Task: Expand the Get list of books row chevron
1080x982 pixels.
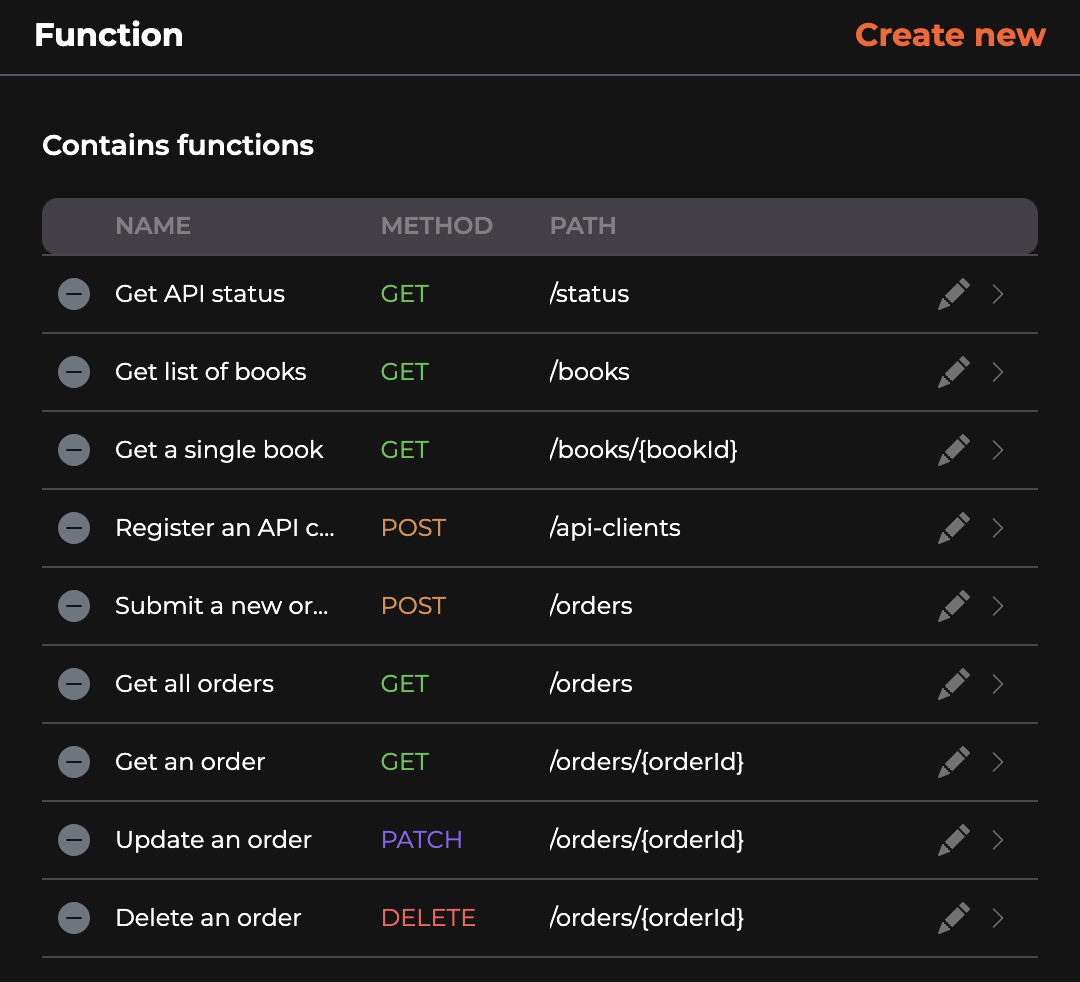Action: 997,372
